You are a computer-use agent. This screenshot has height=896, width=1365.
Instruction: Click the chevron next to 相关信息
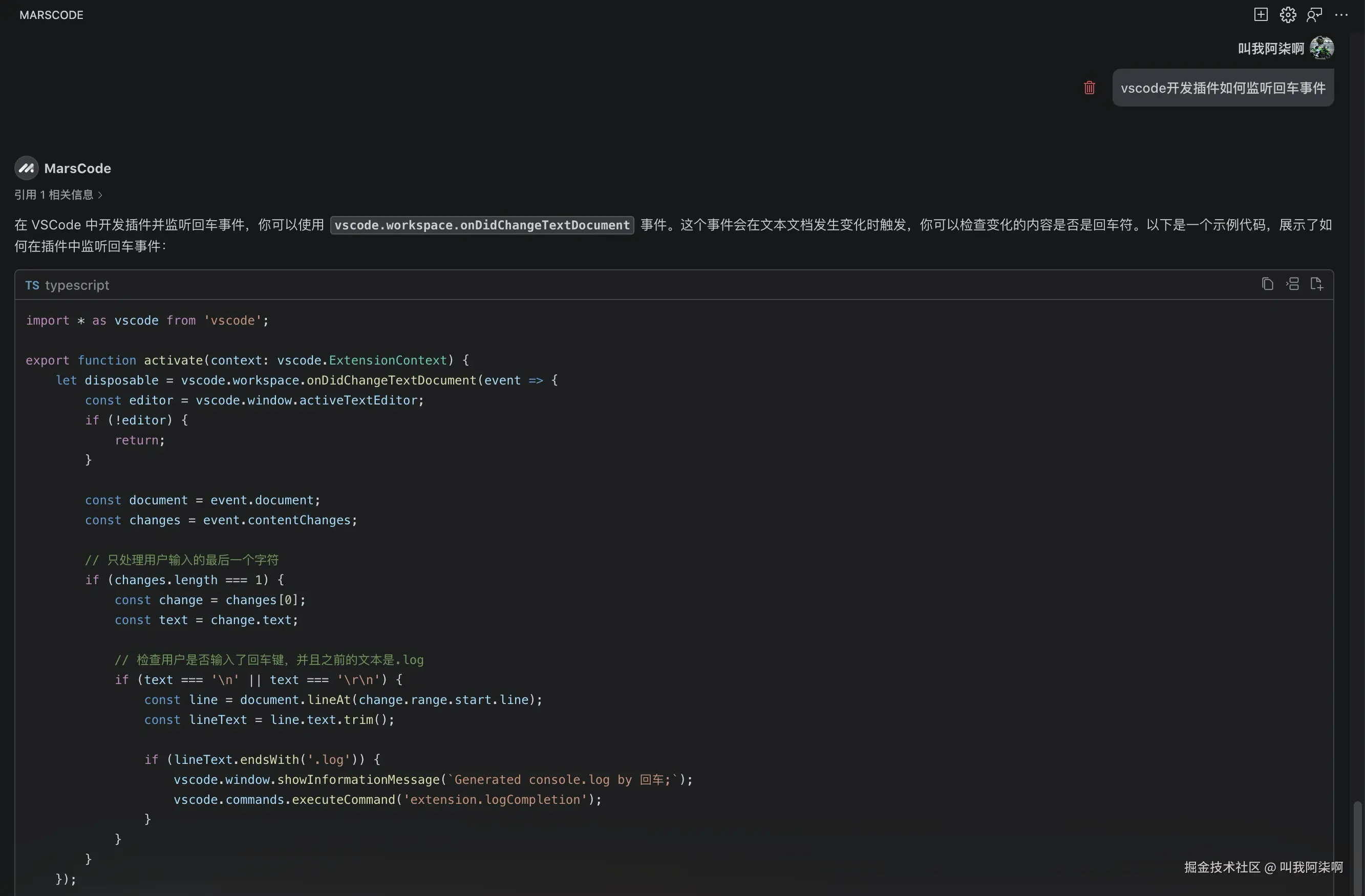pyautogui.click(x=100, y=195)
